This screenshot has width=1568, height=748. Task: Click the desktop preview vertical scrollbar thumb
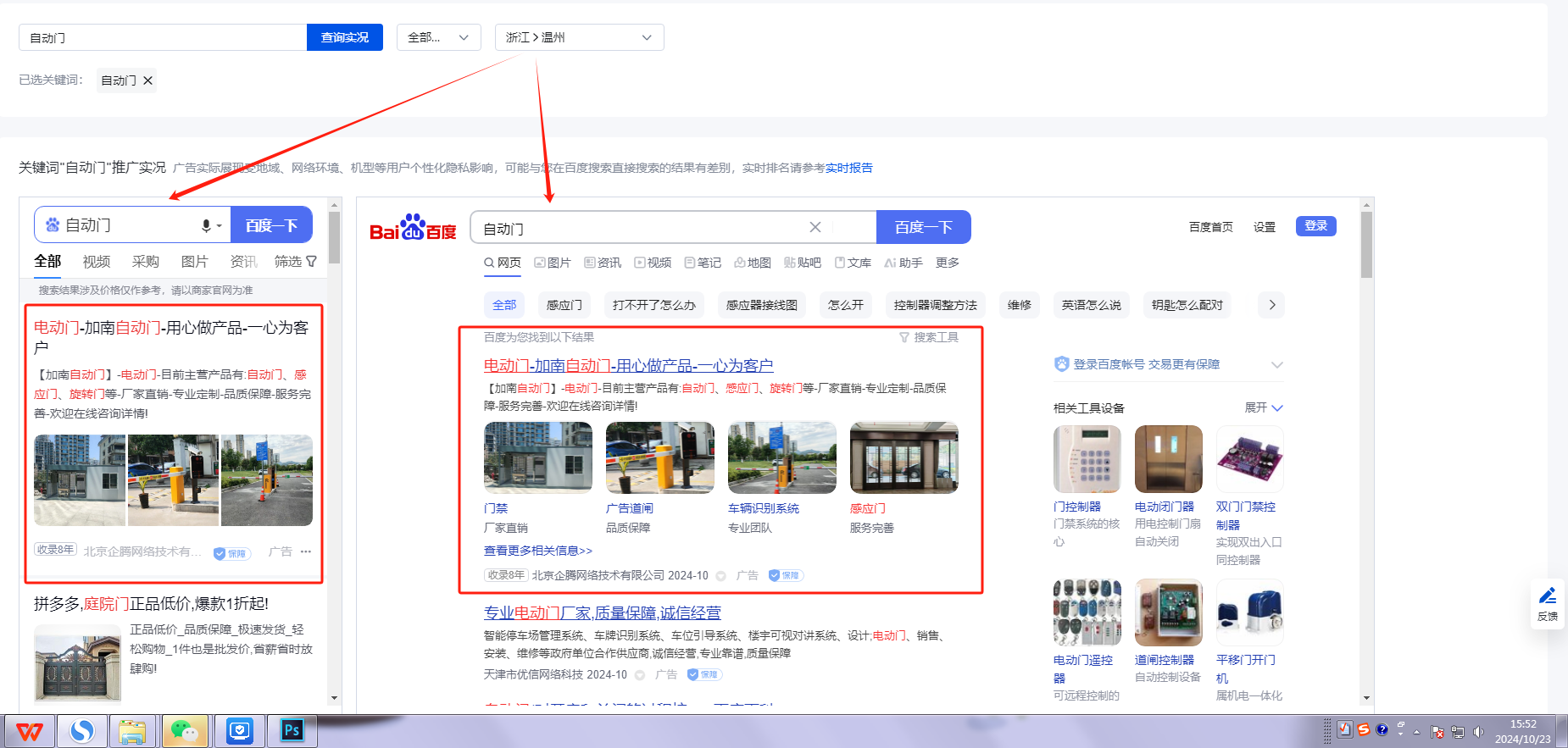coord(1366,246)
